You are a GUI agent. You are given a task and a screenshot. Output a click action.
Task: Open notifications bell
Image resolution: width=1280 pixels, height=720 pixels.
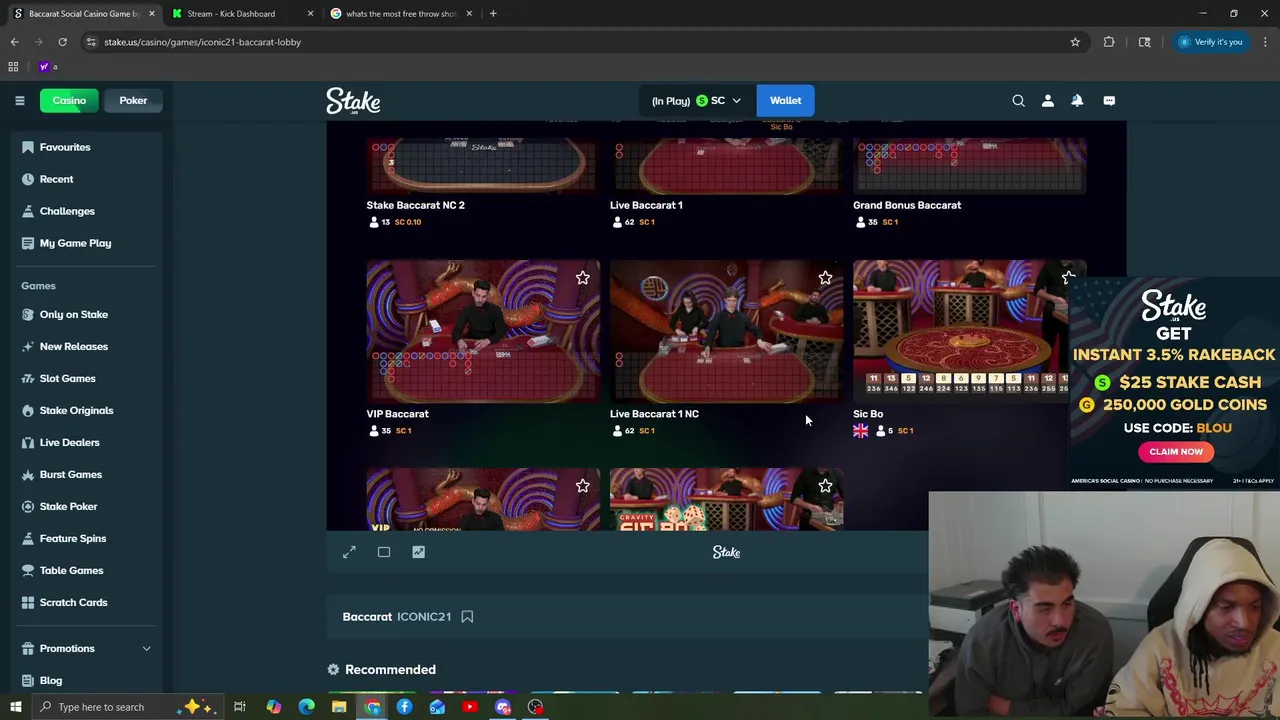(x=1077, y=100)
